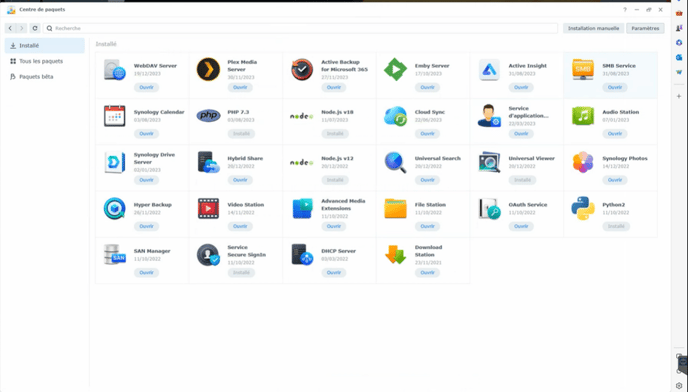The width and height of the screenshot is (688, 392).
Task: Refresh the package list
Action: click(35, 28)
